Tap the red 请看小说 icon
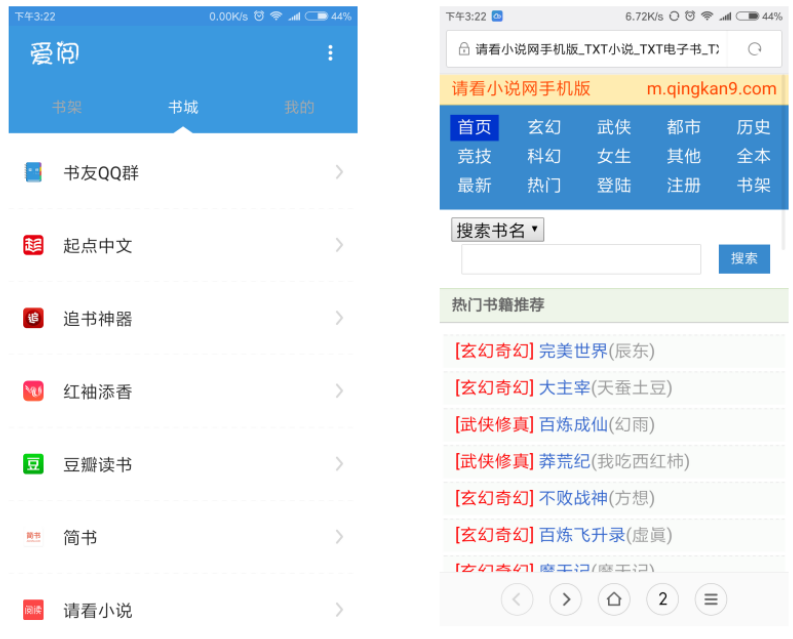The image size is (793, 639). click(x=33, y=610)
